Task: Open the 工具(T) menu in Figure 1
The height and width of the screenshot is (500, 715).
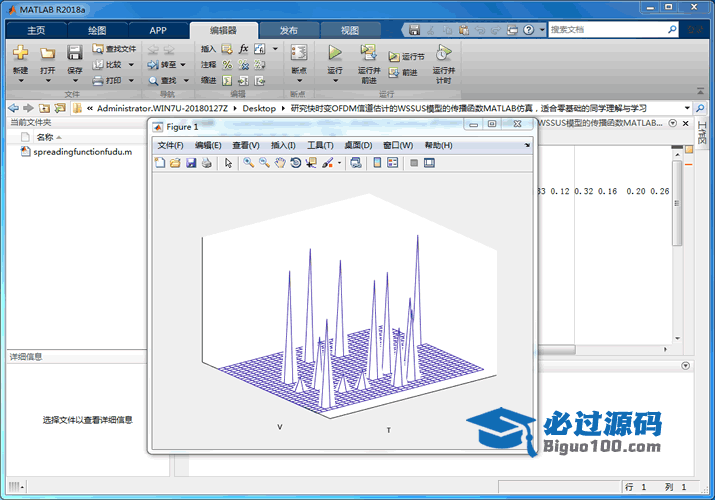Action: pyautogui.click(x=320, y=145)
